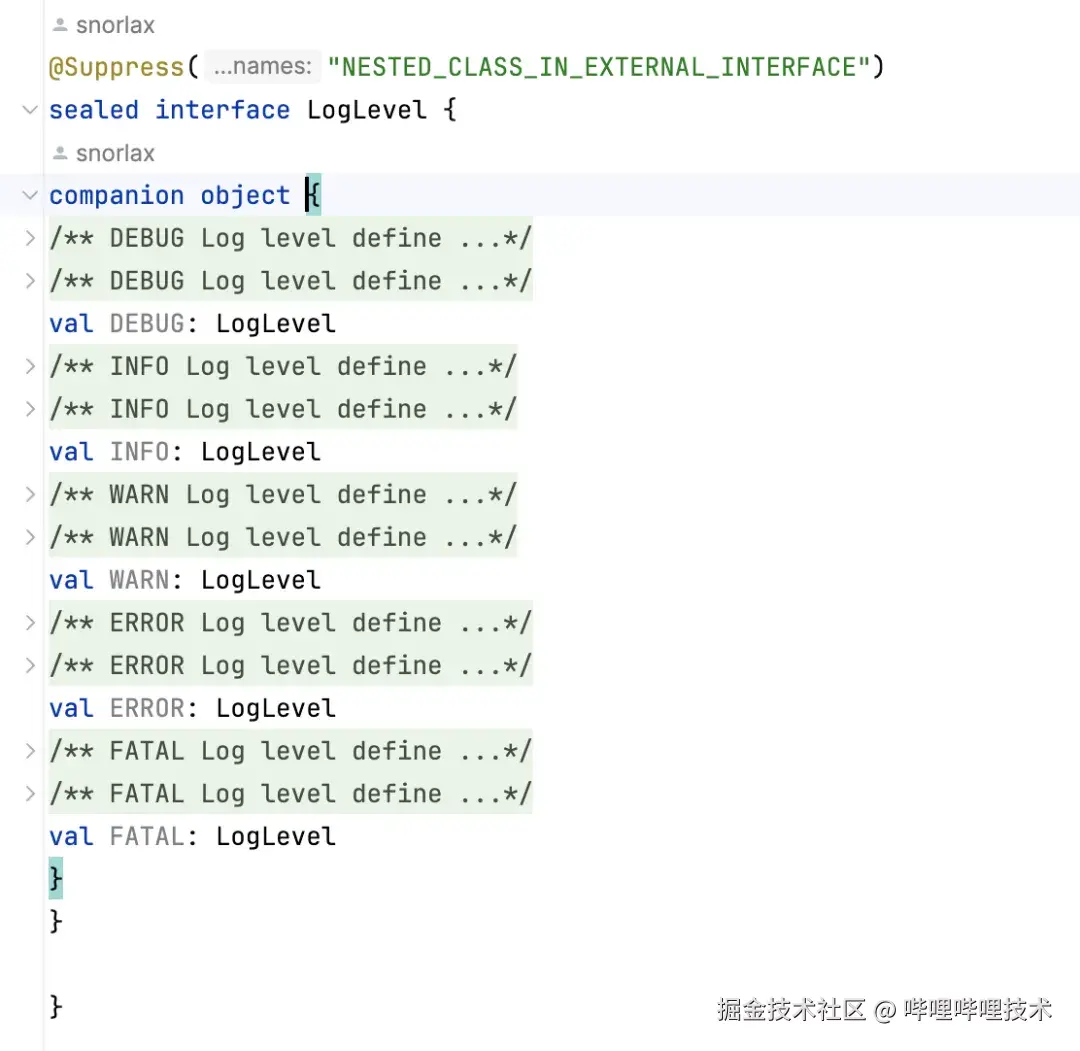Click LogLevel type on the val INFO line
Image resolution: width=1080 pixels, height=1051 pixels.
[260, 452]
